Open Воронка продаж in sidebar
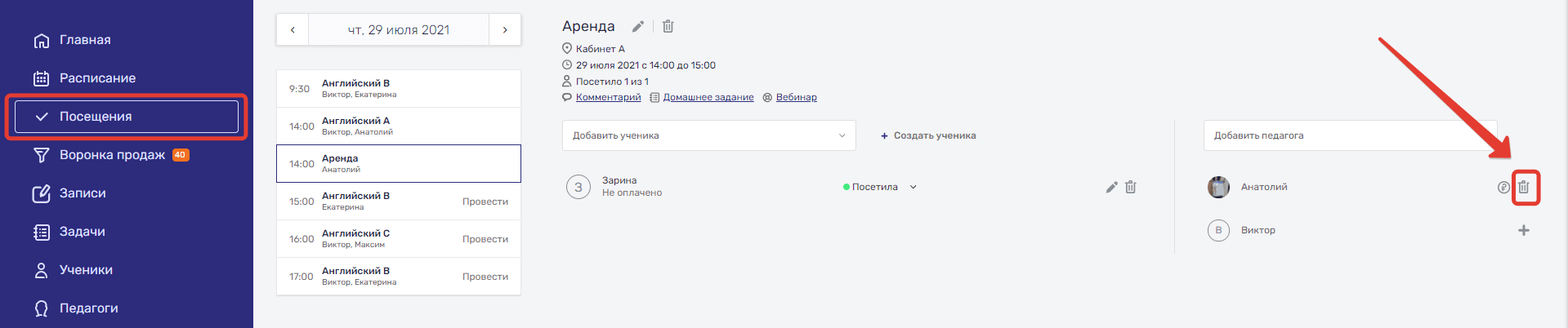The image size is (1568, 328). tap(112, 155)
